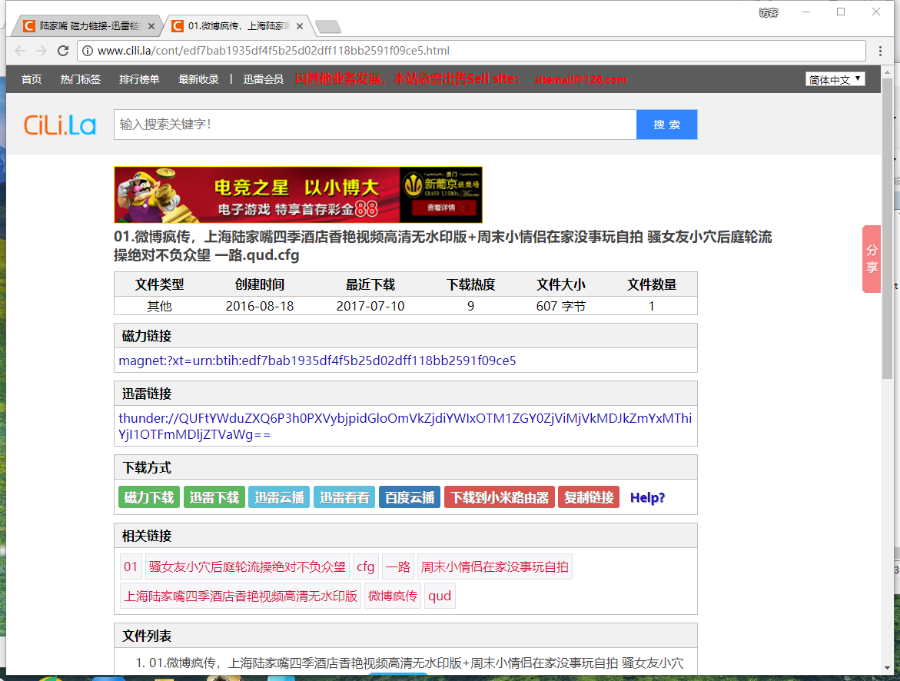Click the scrollbar up arrow
This screenshot has height=681, width=900.
point(887,71)
